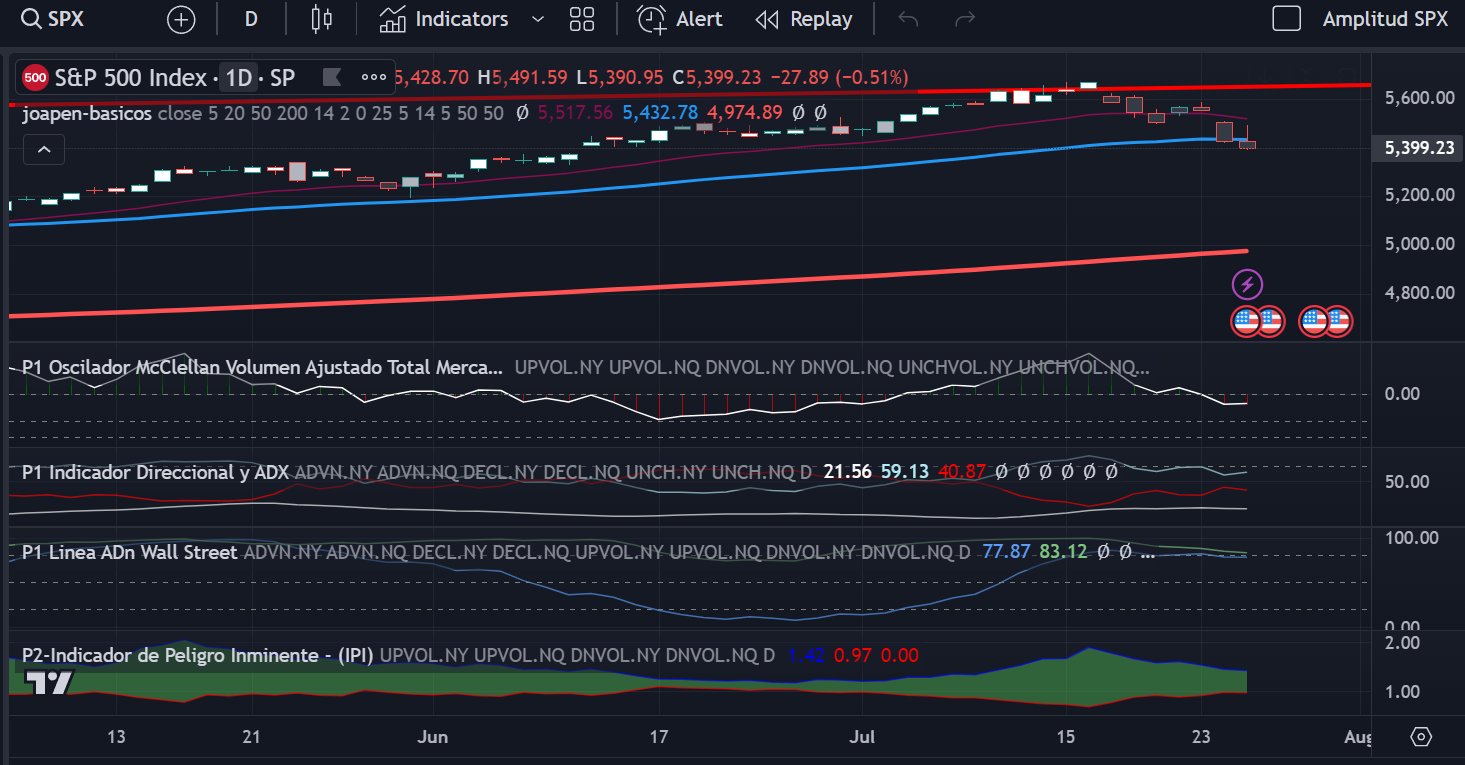This screenshot has width=1465, height=765.
Task: Click the current price label 5,399.23
Action: (x=1418, y=148)
